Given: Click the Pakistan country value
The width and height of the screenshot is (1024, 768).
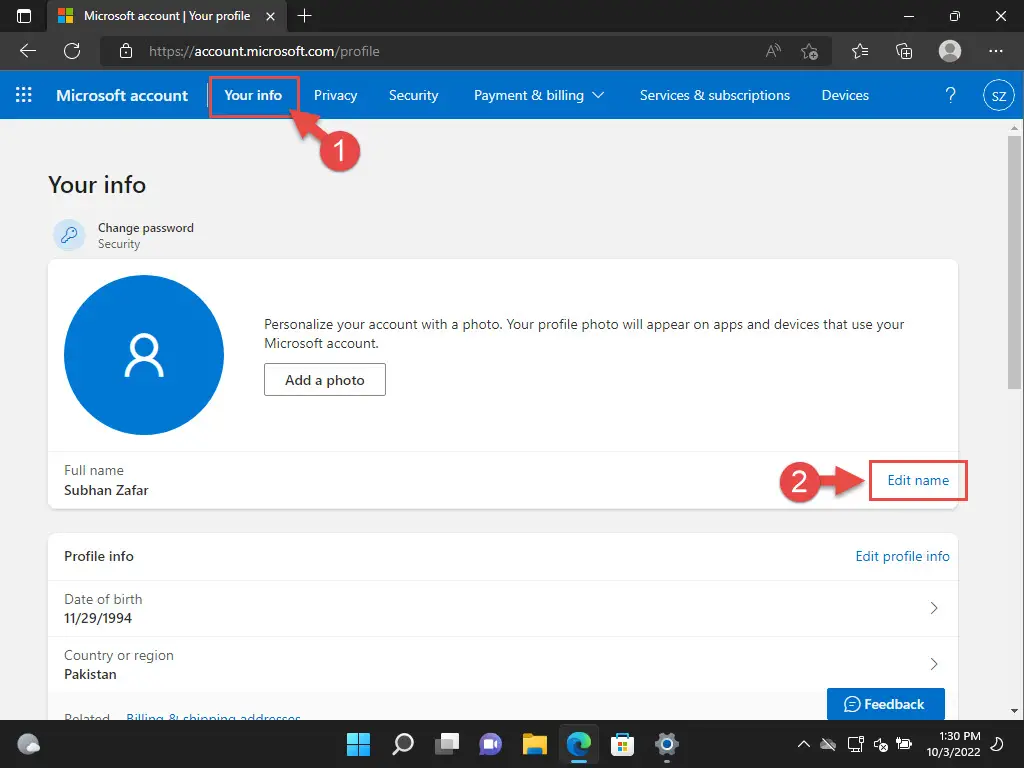Looking at the screenshot, I should [90, 675].
